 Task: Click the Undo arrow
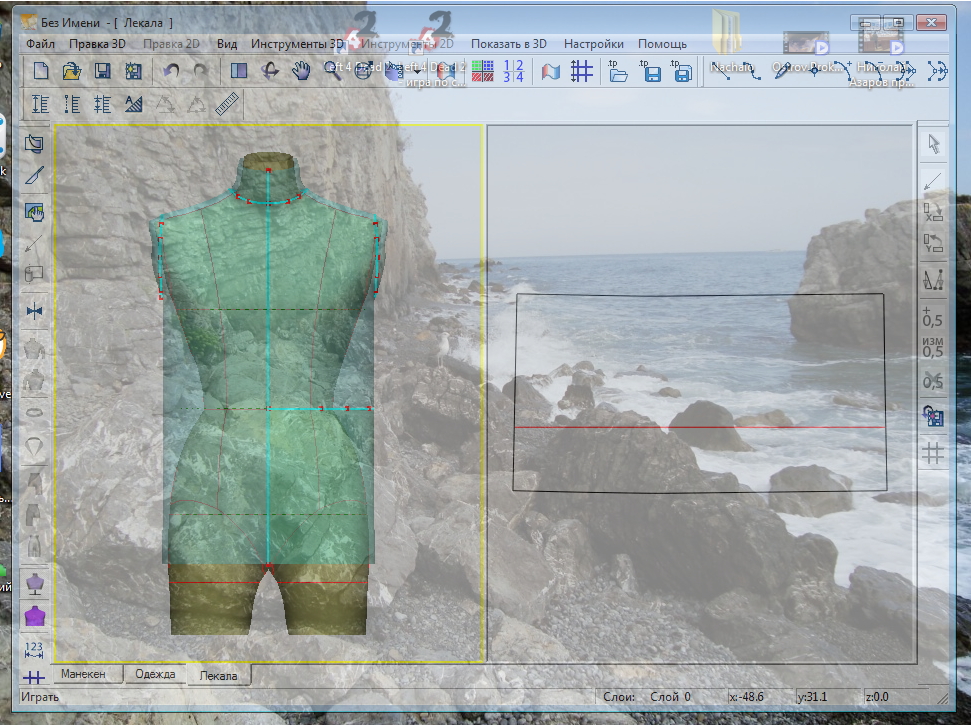(171, 71)
